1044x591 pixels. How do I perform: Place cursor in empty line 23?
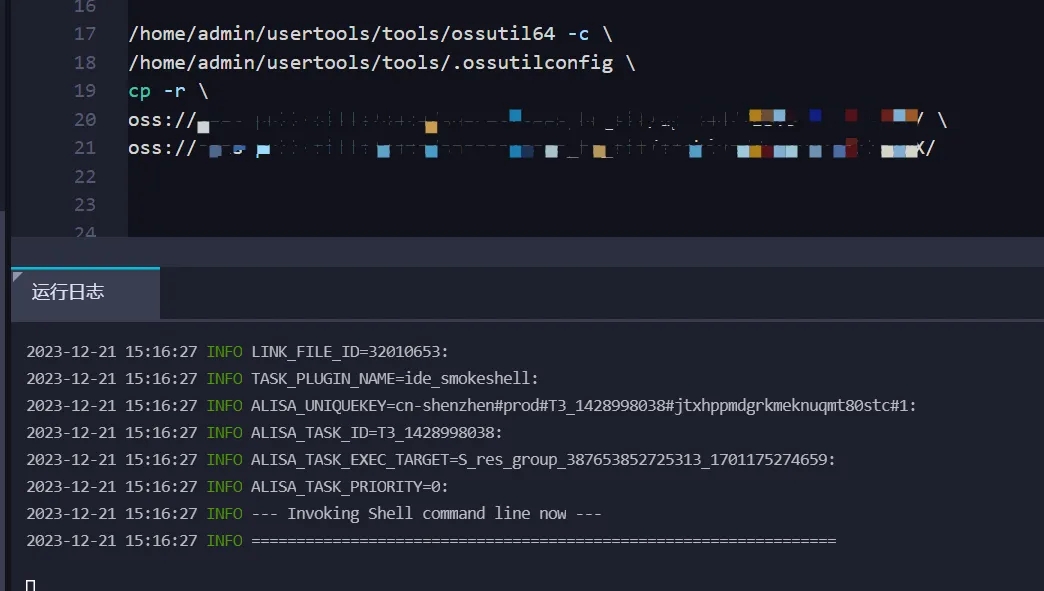click(x=586, y=205)
